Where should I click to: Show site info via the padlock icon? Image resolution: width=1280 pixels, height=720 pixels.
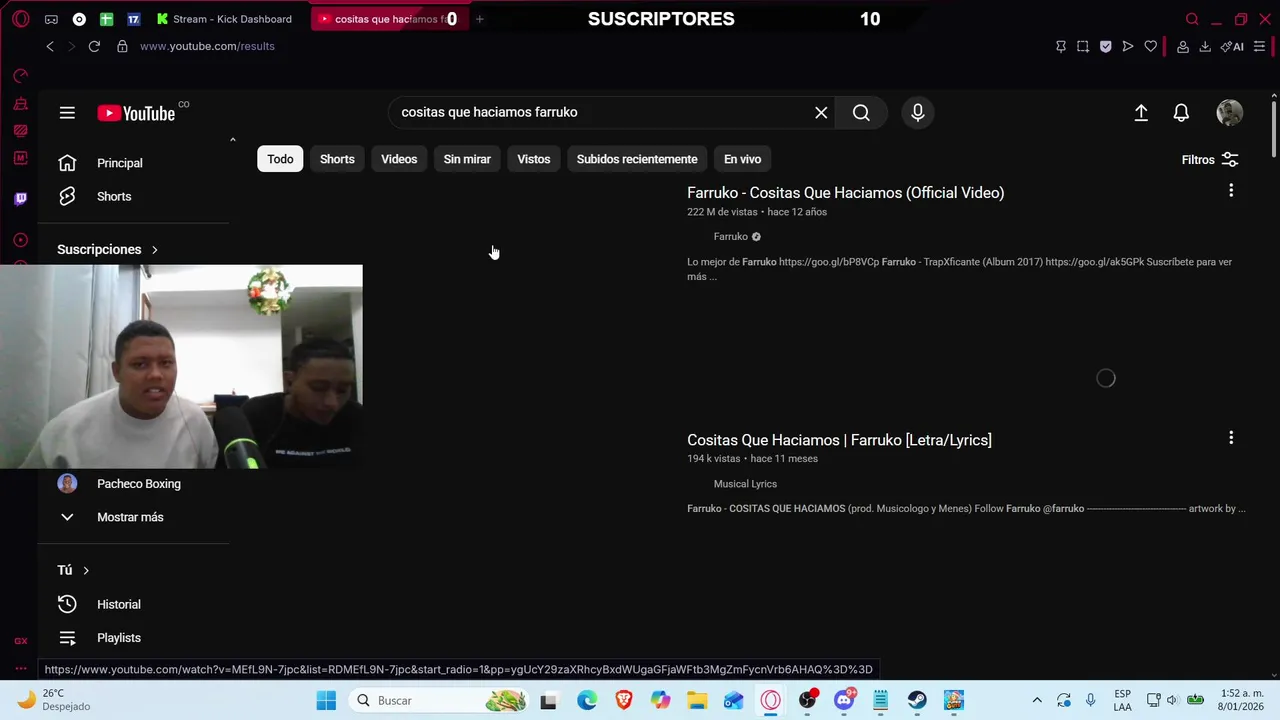[122, 46]
